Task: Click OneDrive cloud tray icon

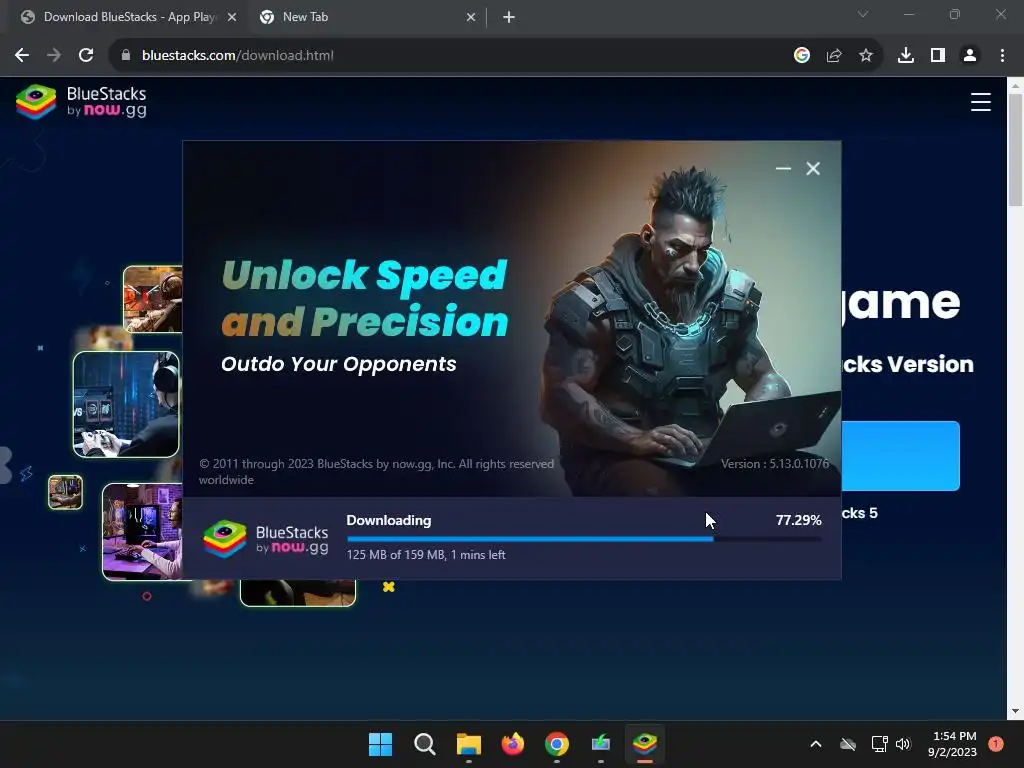Action: click(848, 744)
